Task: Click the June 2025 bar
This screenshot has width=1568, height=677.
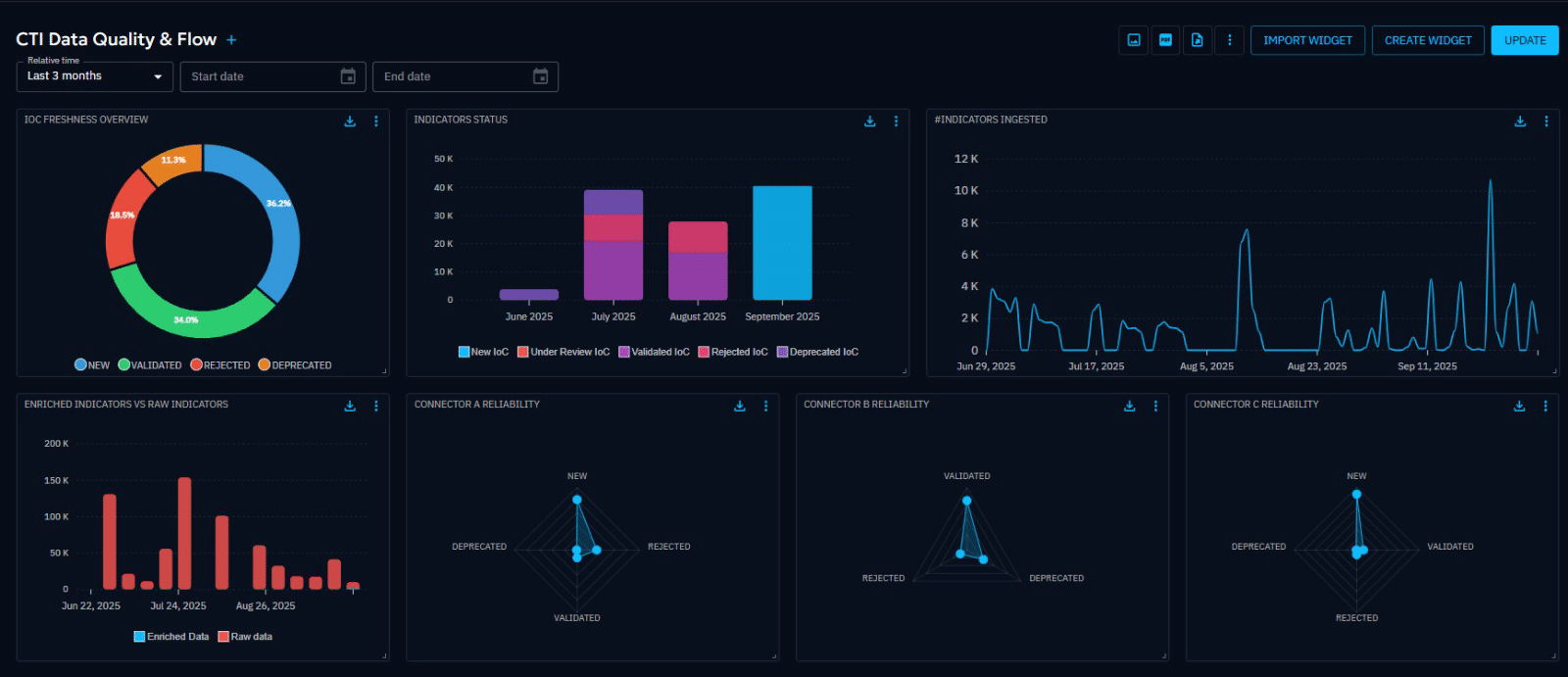Action: tap(529, 294)
